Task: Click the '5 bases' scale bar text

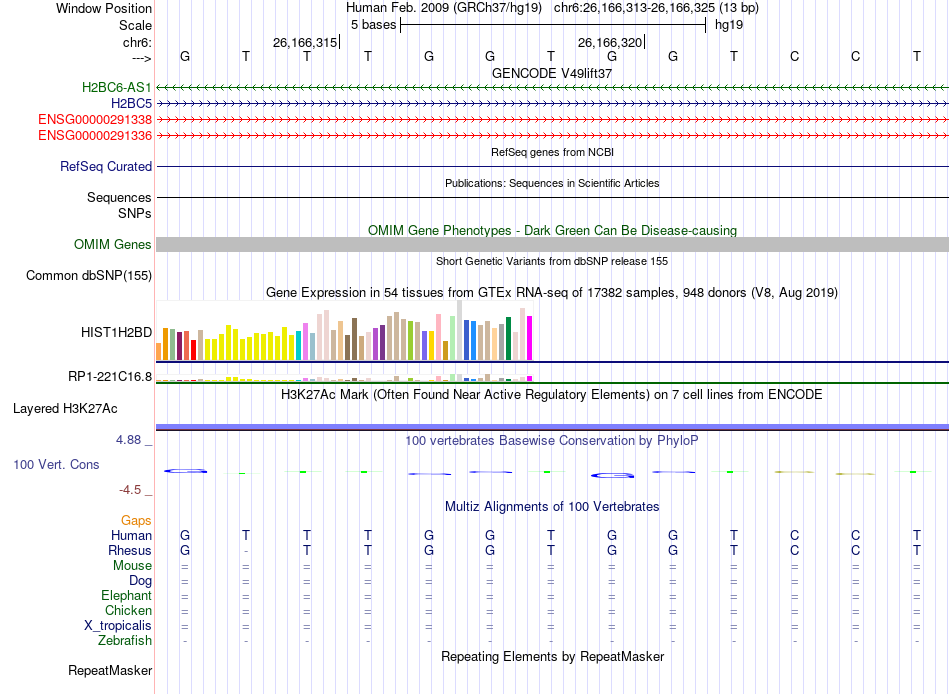Action: point(373,25)
